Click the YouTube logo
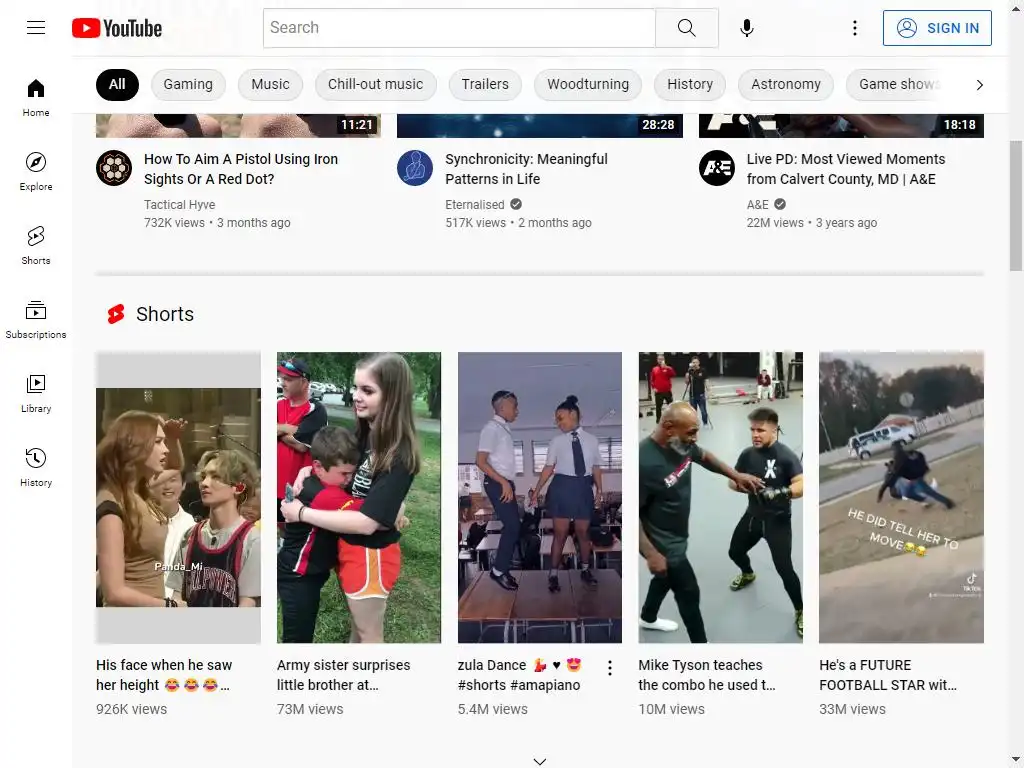Viewport: 1024px width, 768px height. (x=117, y=28)
